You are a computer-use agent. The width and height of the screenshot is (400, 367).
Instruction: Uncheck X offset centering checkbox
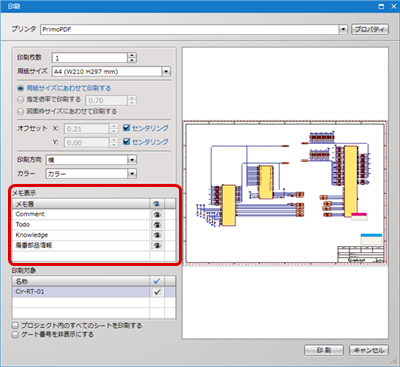coord(126,128)
